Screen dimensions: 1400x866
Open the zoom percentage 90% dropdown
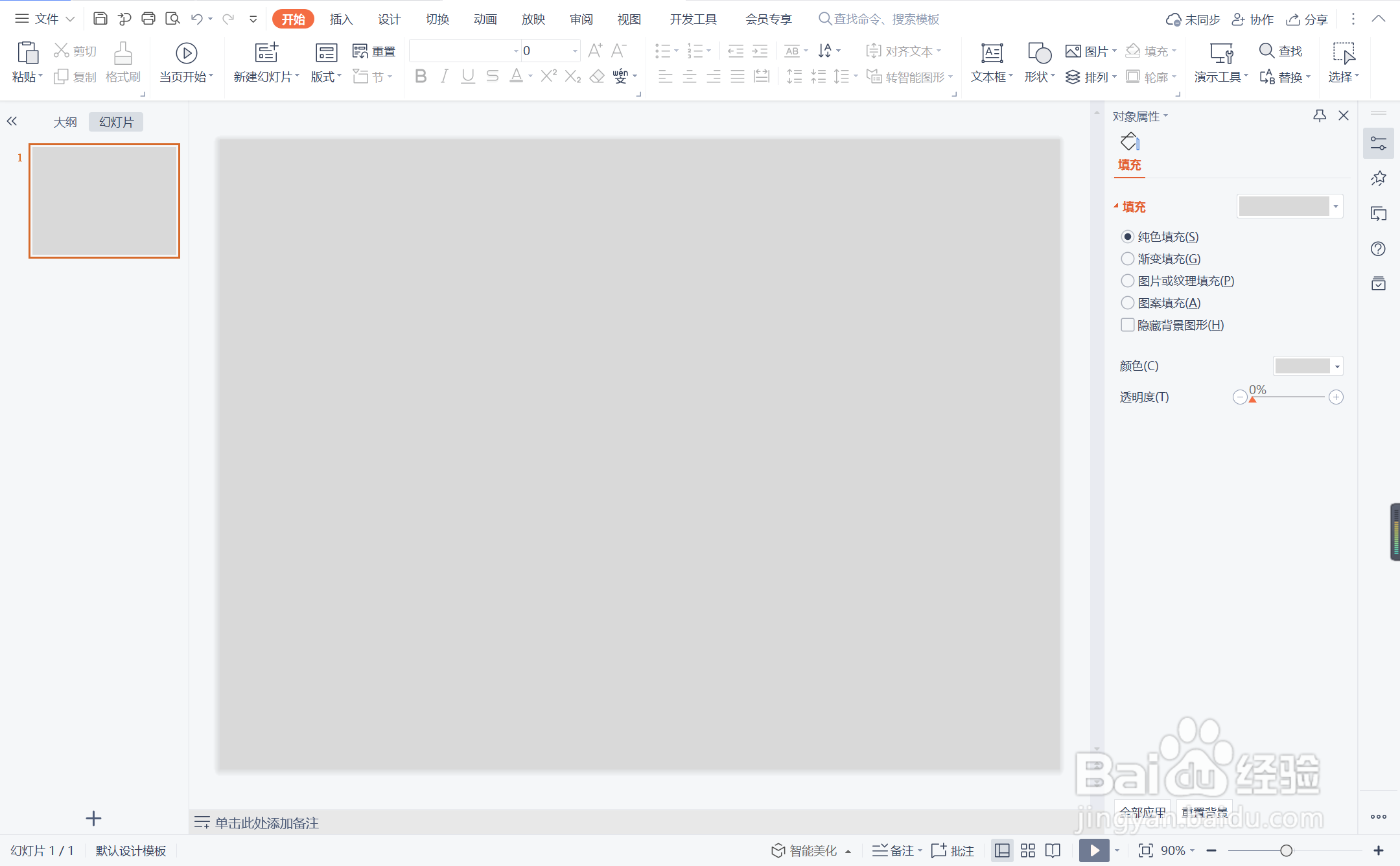tap(1178, 850)
